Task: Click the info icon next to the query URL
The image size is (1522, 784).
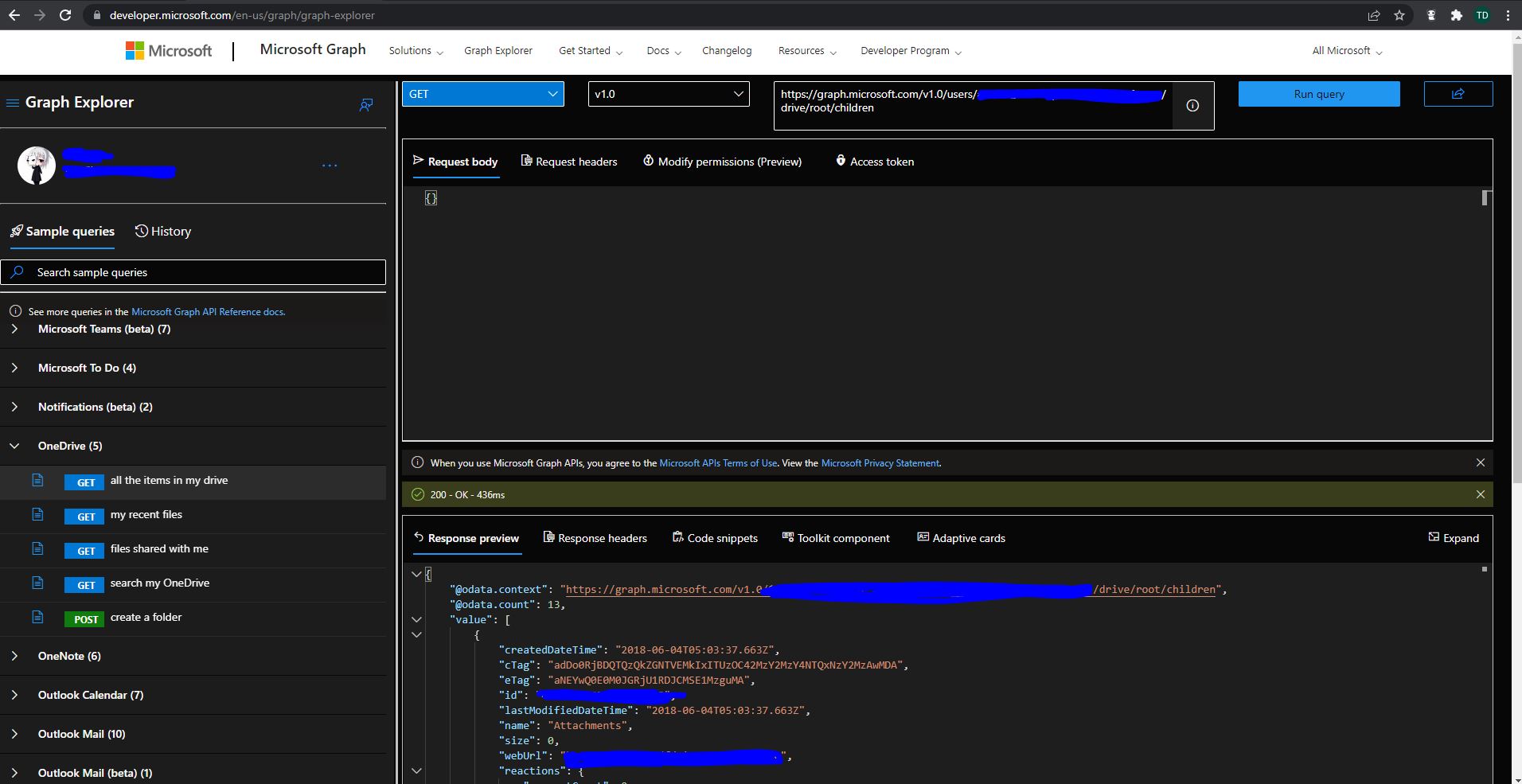Action: [1192, 104]
